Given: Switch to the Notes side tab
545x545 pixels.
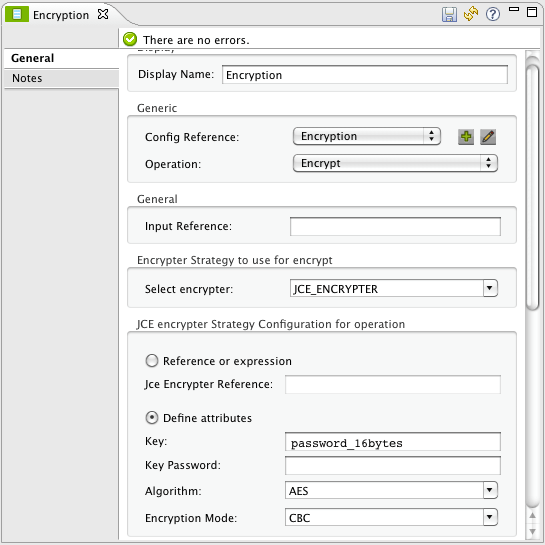Looking at the screenshot, I should click(x=61, y=78).
